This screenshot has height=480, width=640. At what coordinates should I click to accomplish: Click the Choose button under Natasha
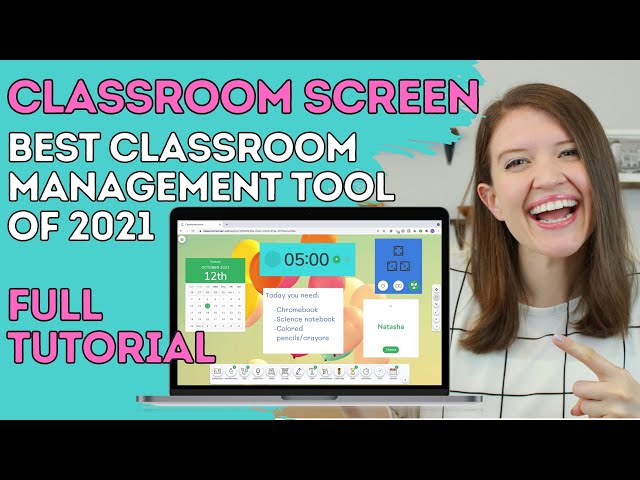391,350
